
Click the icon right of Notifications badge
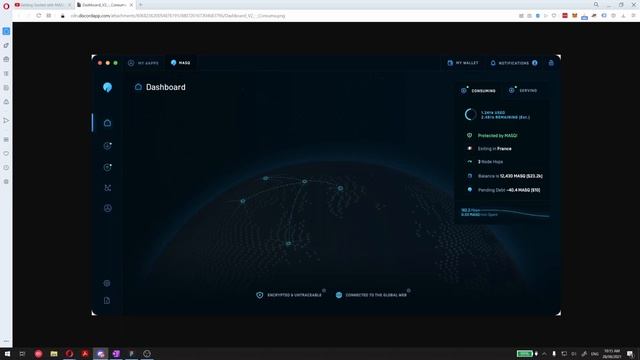pyautogui.click(x=551, y=63)
